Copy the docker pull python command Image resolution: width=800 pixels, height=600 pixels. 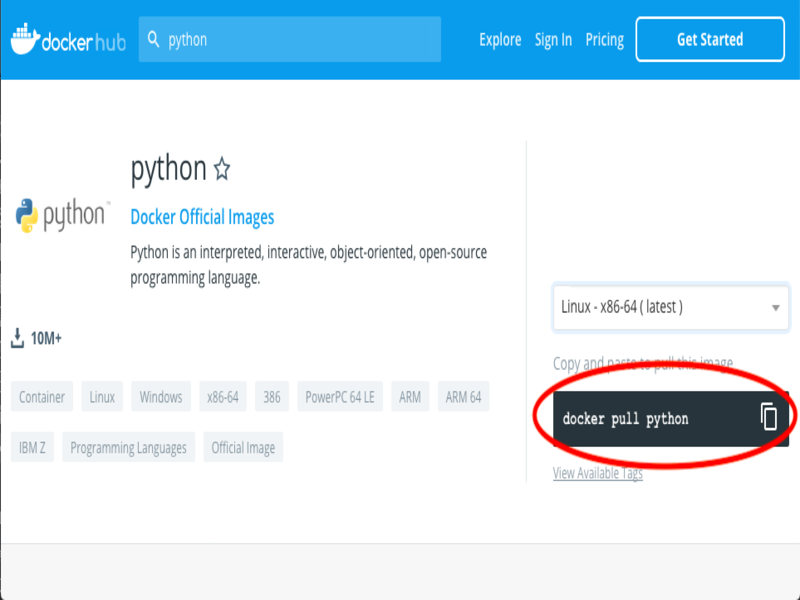[768, 416]
